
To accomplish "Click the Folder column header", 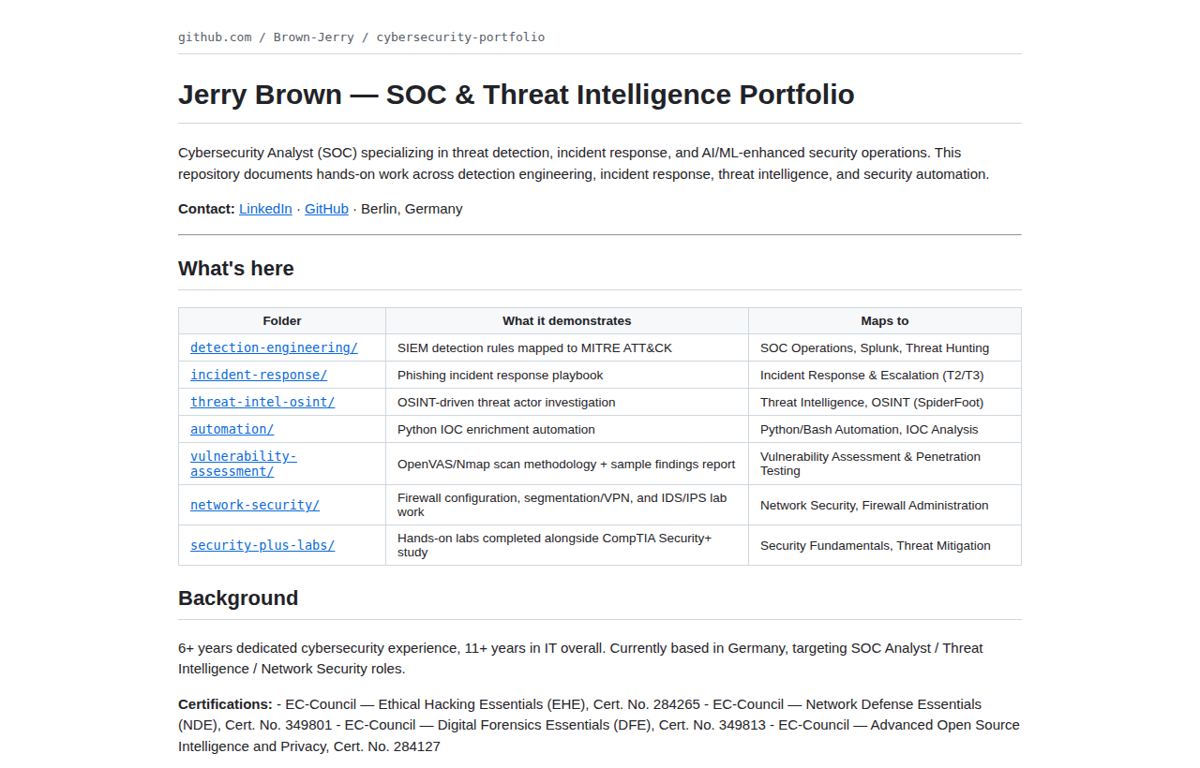I will coord(282,321).
